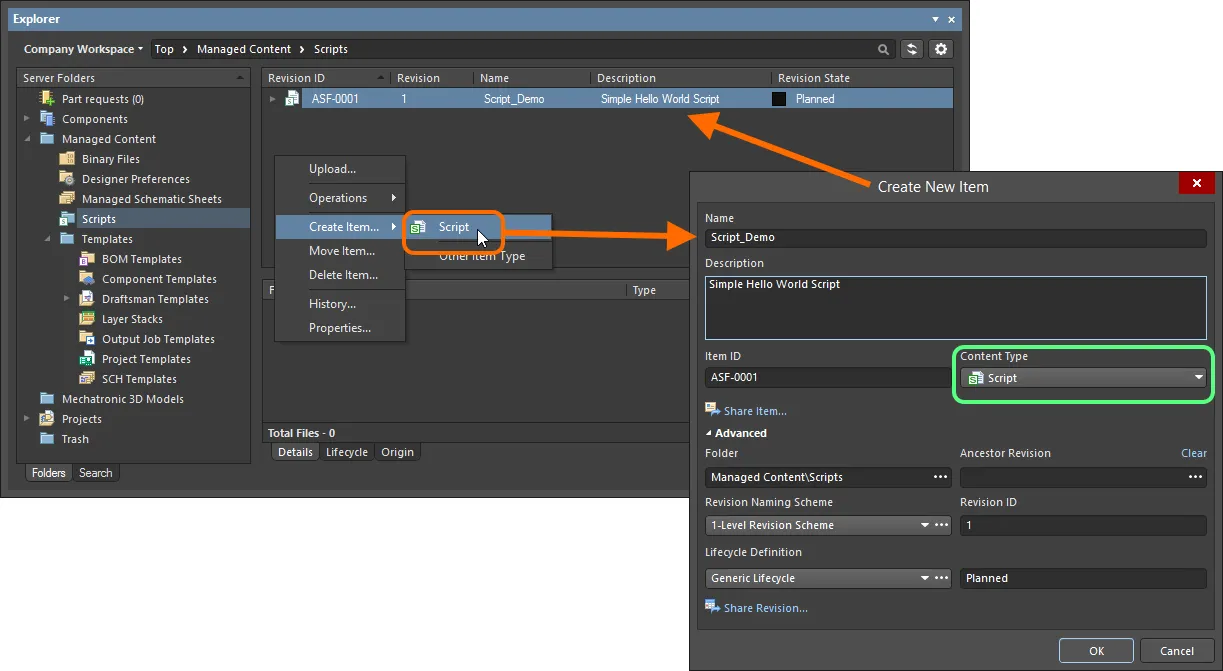The height and width of the screenshot is (671, 1223).
Task: Open the Company Workspace dropdown
Action: tap(83, 49)
